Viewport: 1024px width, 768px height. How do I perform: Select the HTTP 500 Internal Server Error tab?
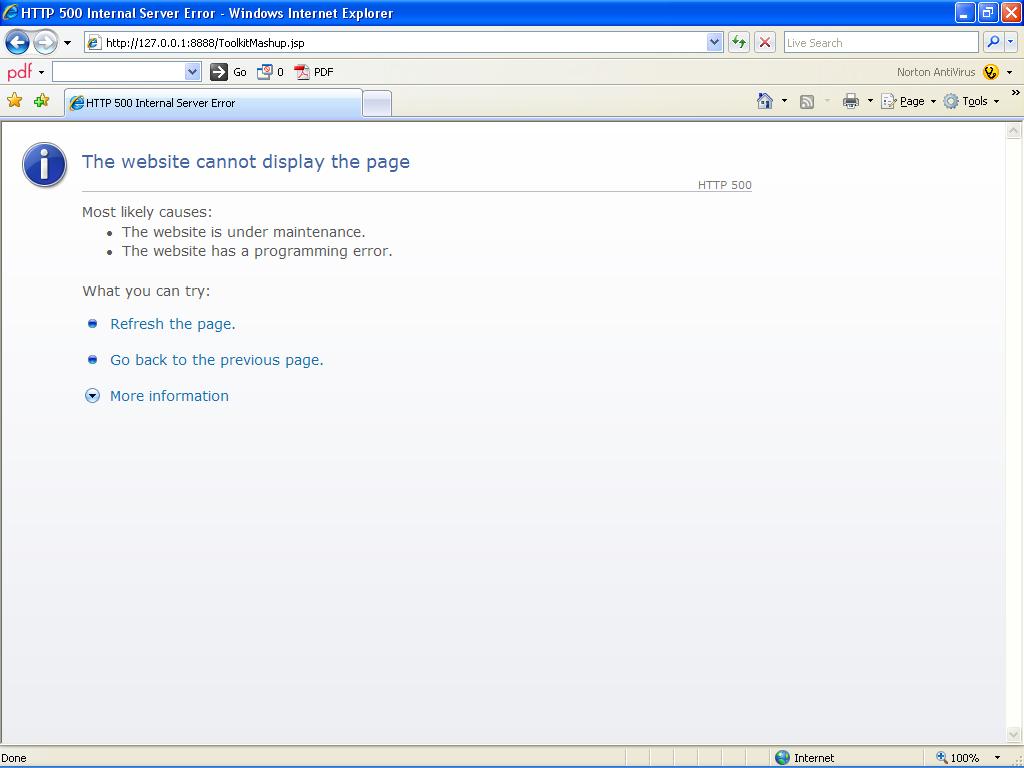[160, 102]
